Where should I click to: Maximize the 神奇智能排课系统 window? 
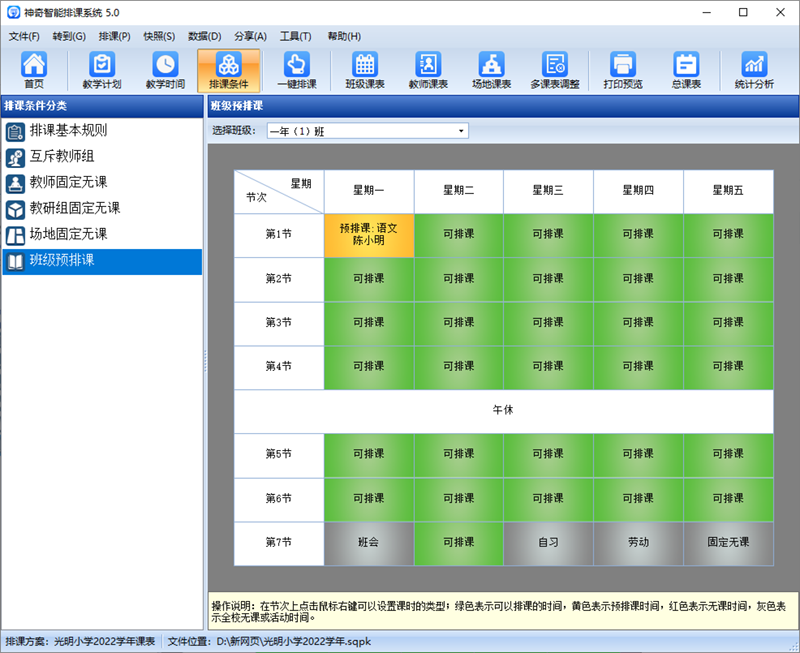743,12
